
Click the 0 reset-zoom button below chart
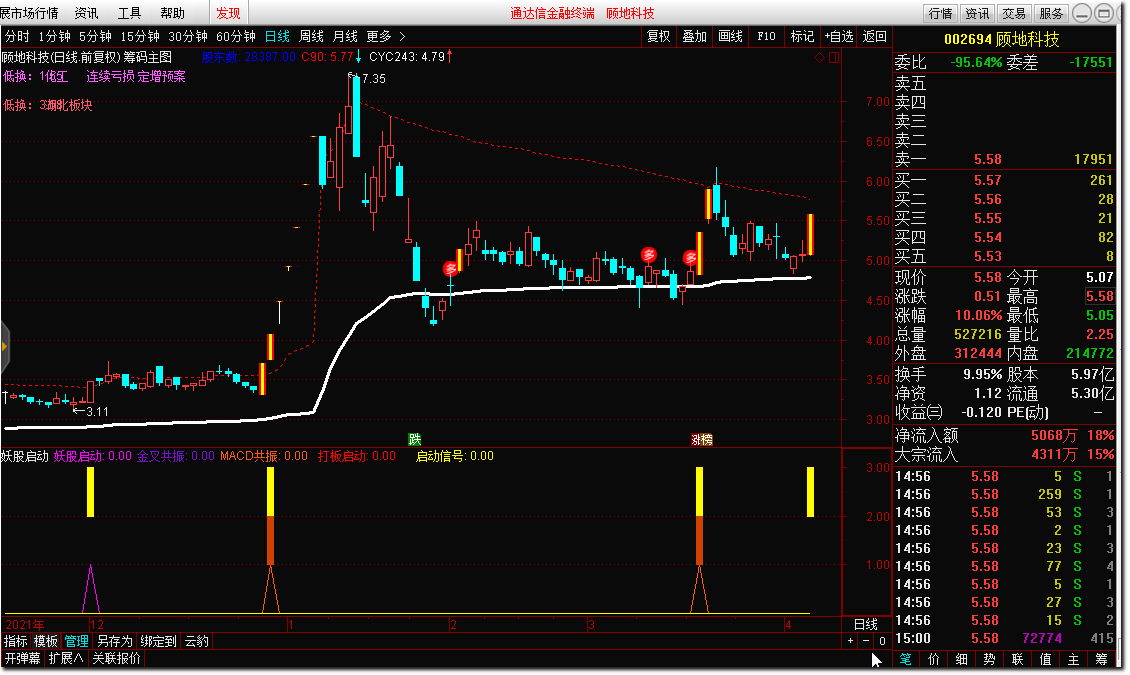pos(882,640)
